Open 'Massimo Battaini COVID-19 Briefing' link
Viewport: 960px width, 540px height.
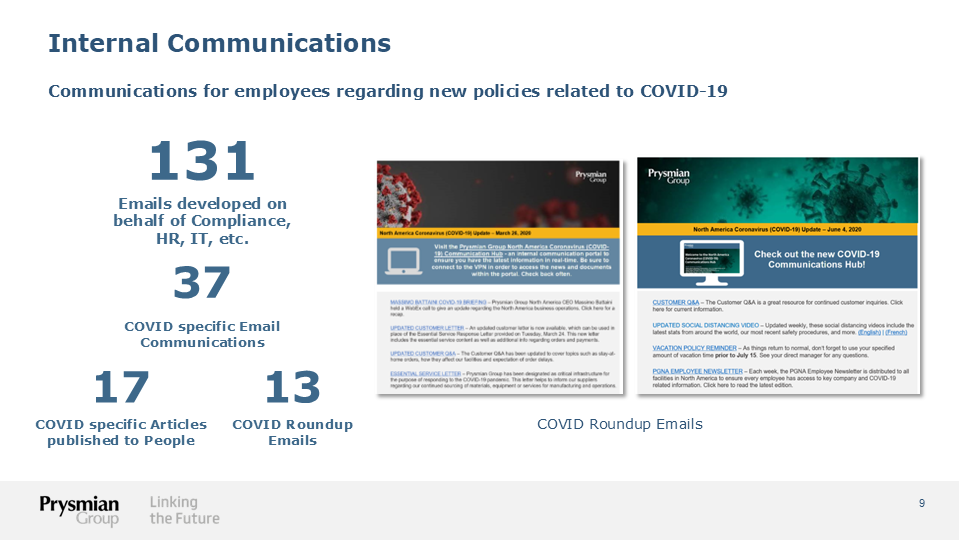pos(438,302)
